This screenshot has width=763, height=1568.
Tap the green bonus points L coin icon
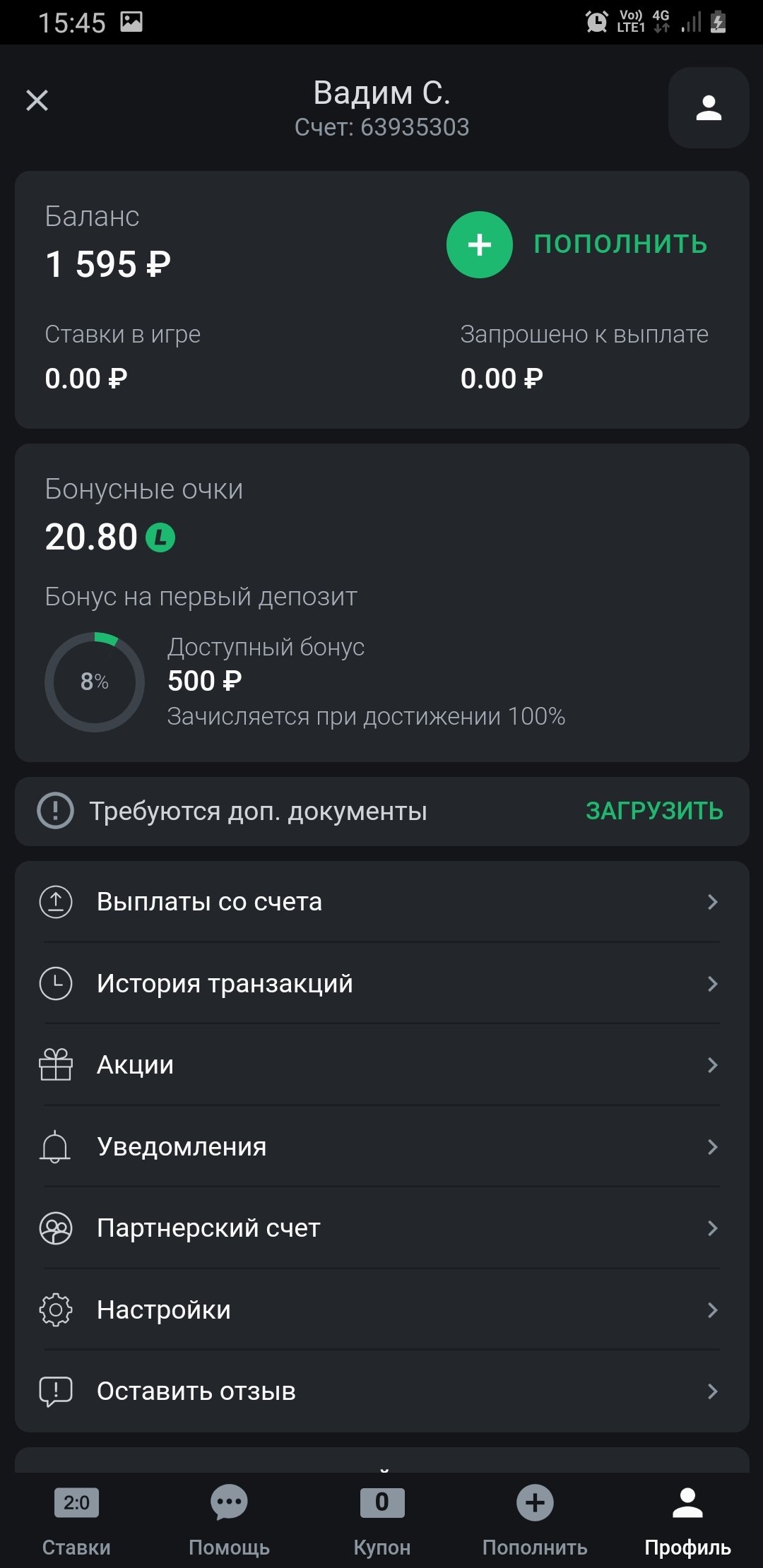pos(160,537)
